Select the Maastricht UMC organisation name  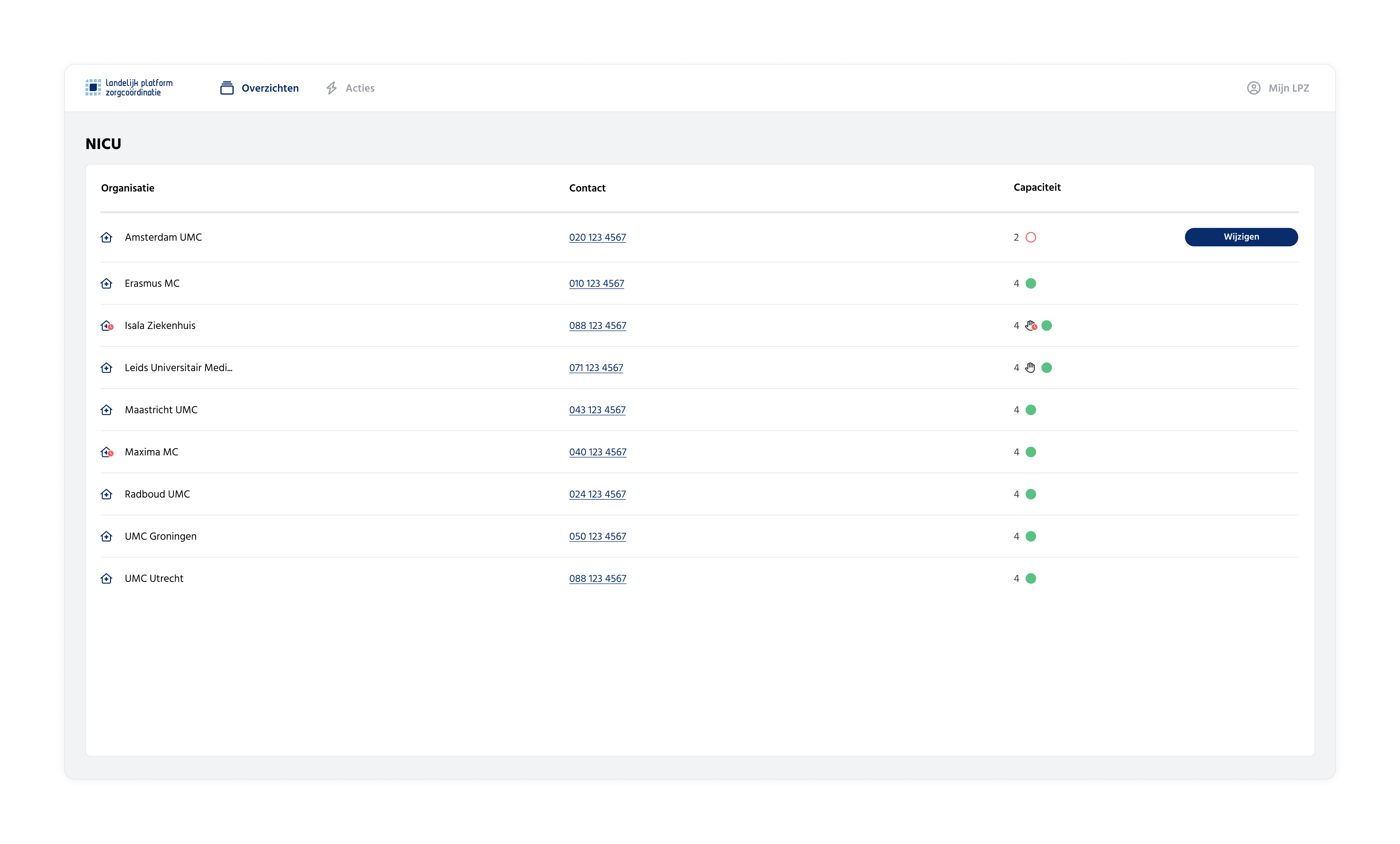pyautogui.click(x=161, y=410)
